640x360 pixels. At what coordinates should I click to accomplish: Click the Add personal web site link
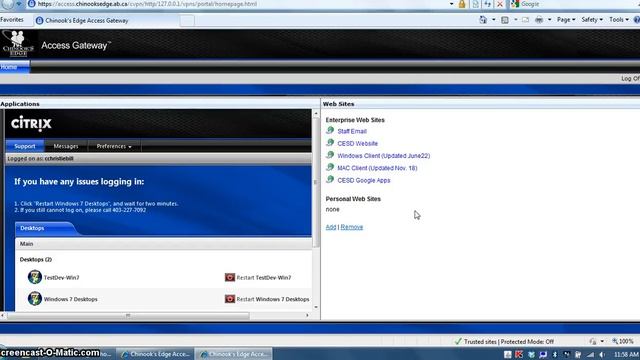[x=331, y=227]
